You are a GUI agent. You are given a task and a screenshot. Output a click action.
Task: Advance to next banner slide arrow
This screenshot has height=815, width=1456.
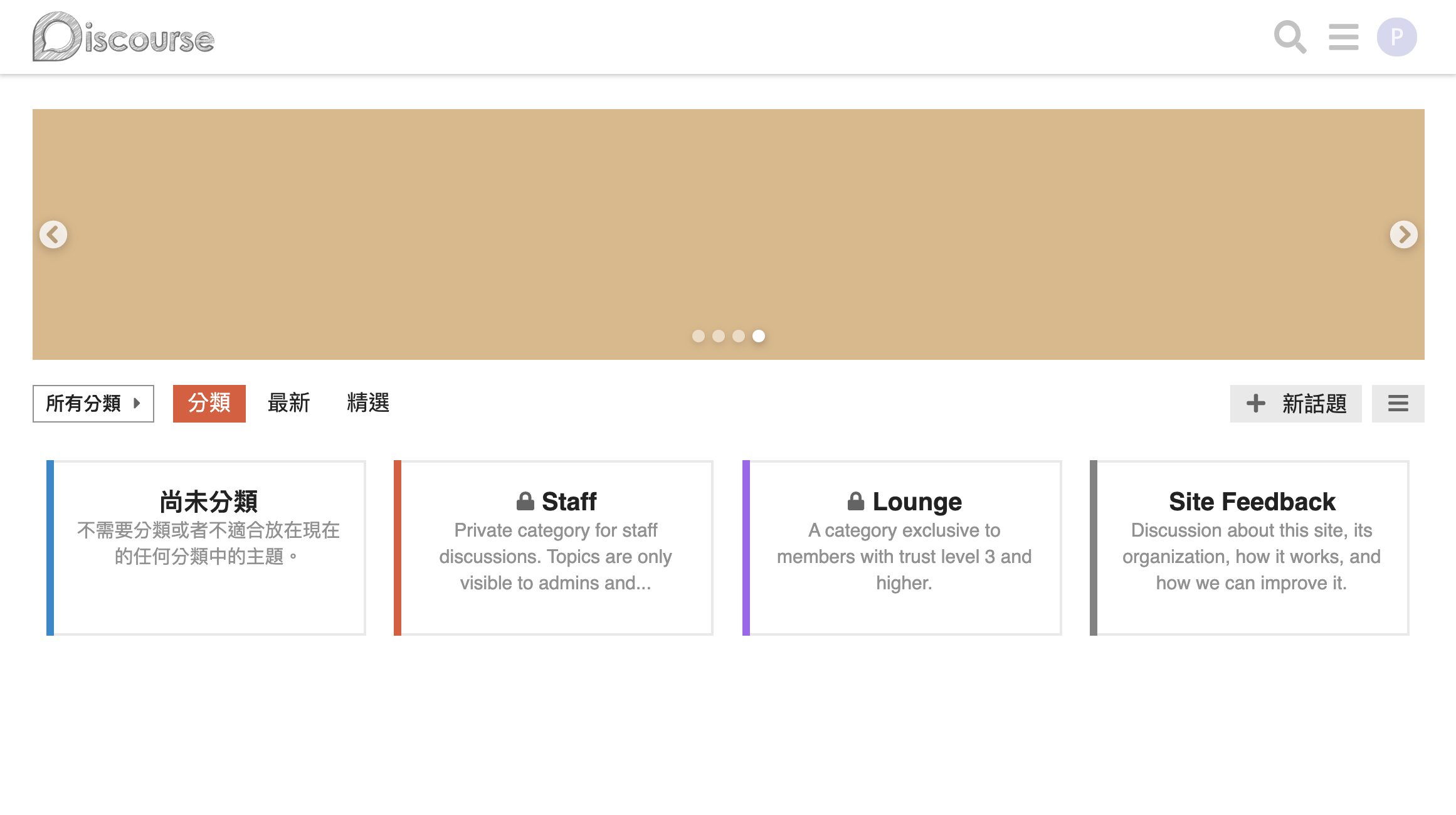(x=1403, y=234)
